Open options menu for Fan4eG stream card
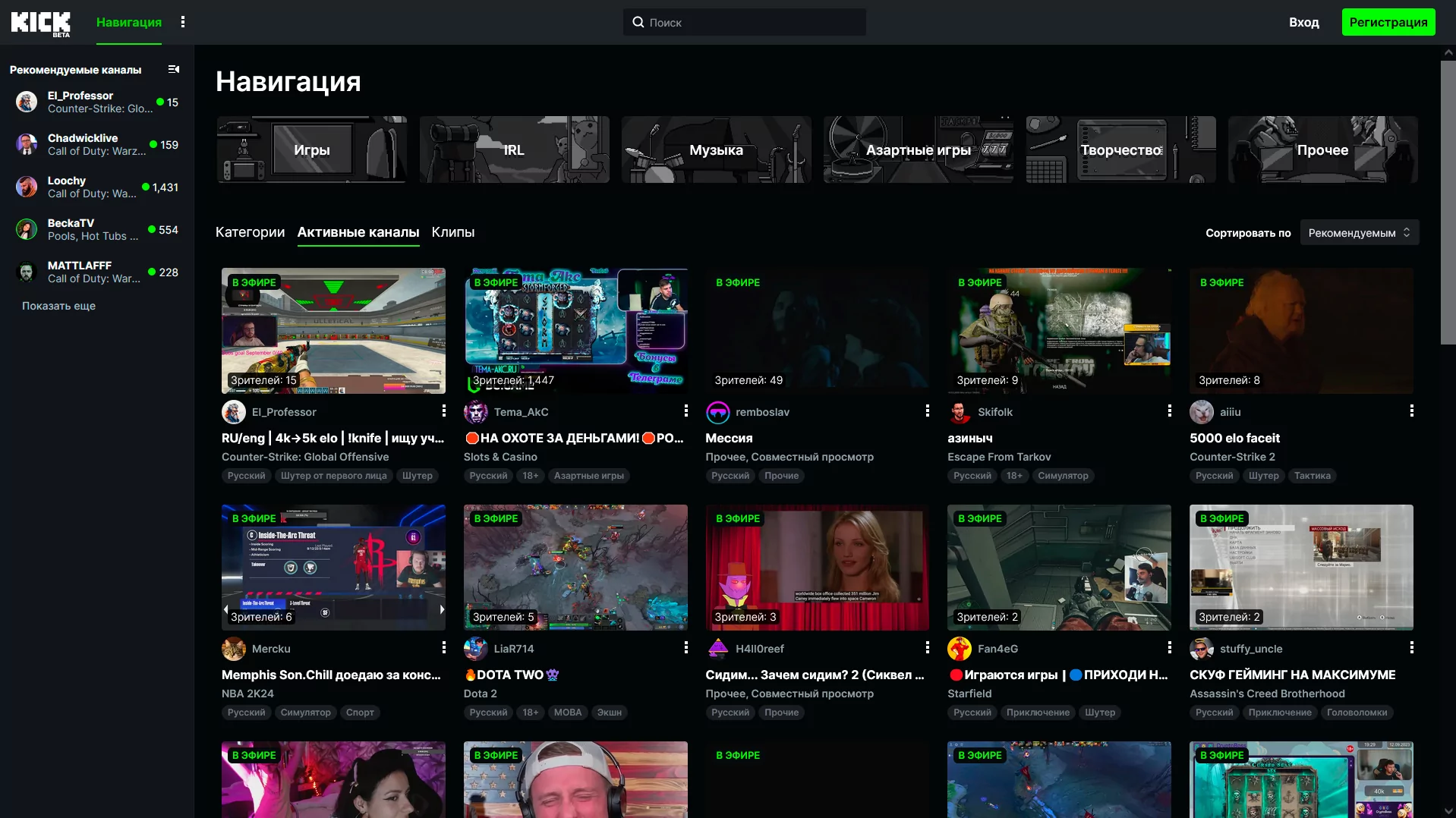The width and height of the screenshot is (1456, 818). (x=1170, y=647)
